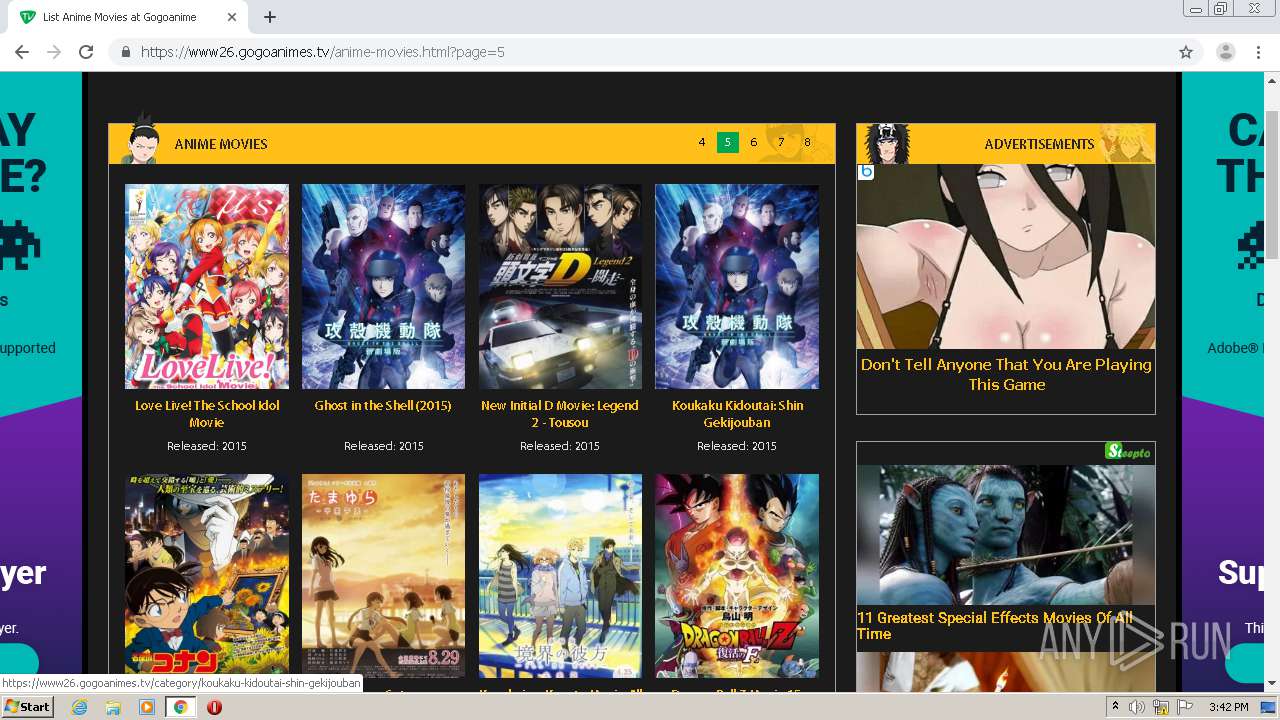Open the Windows Start menu
The height and width of the screenshot is (720, 1280).
(x=28, y=707)
